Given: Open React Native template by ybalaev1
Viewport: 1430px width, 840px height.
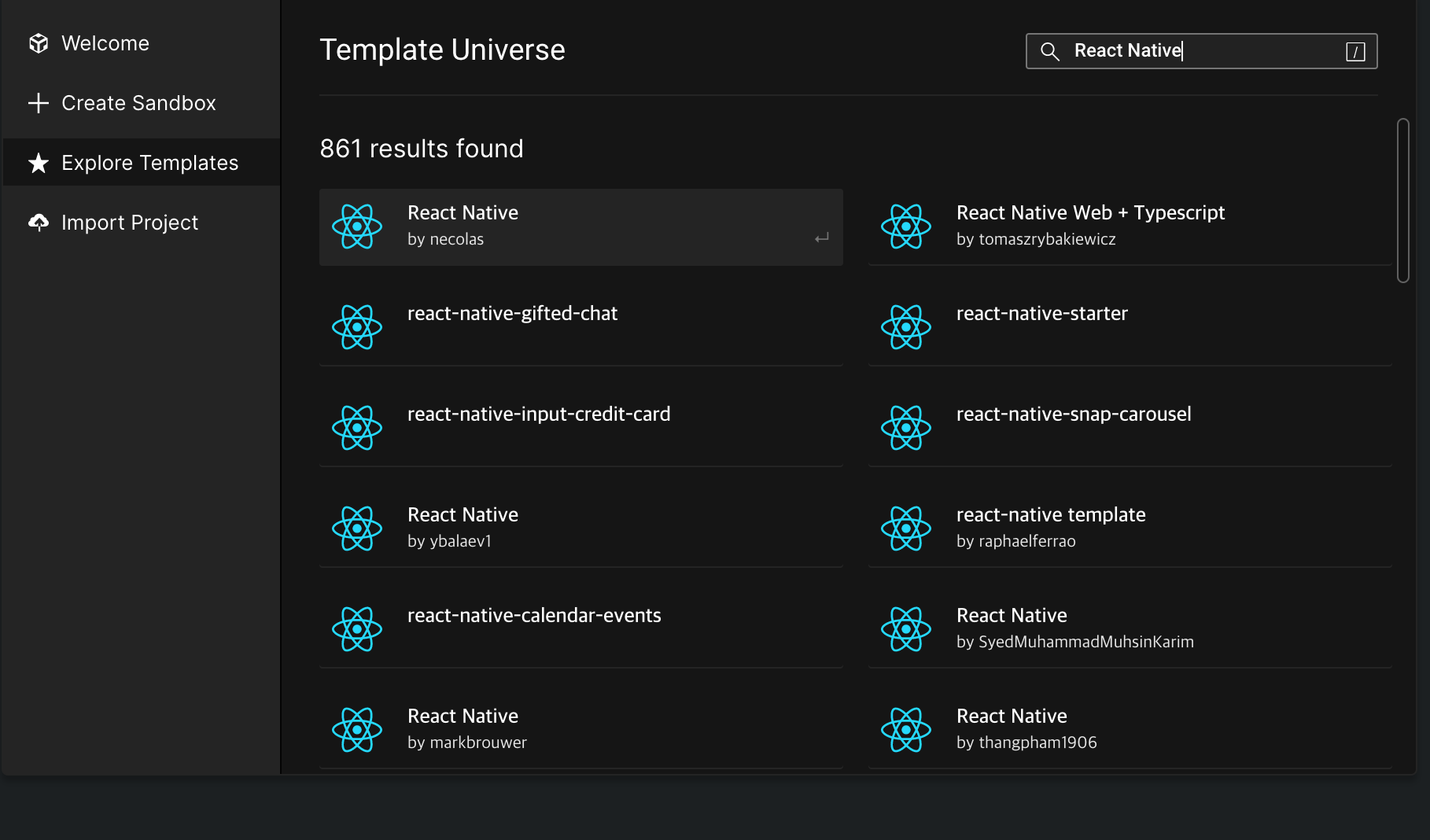Looking at the screenshot, I should 581,529.
